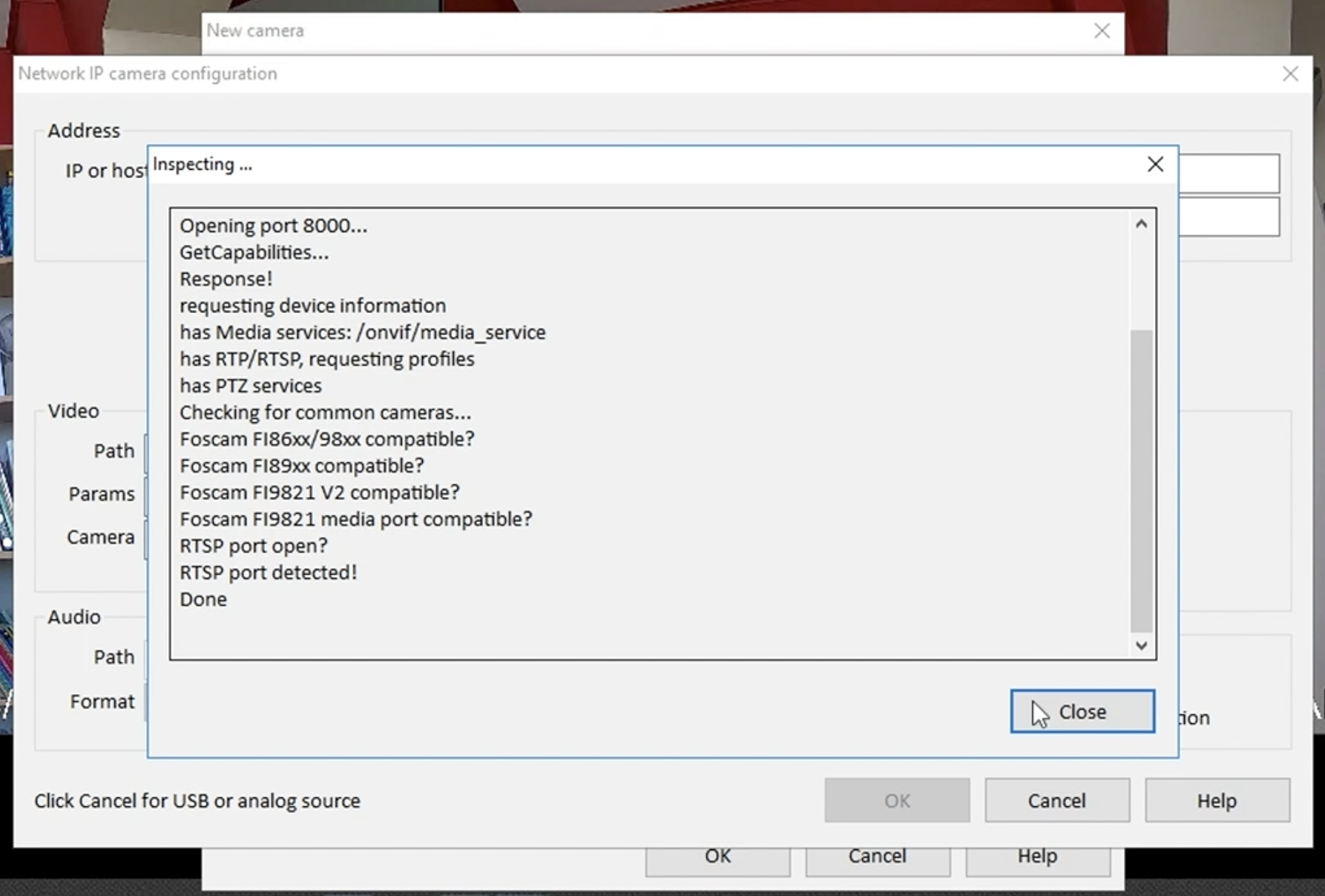This screenshot has width=1325, height=896.
Task: Click 'has PTZ services' log line
Action: 251,386
